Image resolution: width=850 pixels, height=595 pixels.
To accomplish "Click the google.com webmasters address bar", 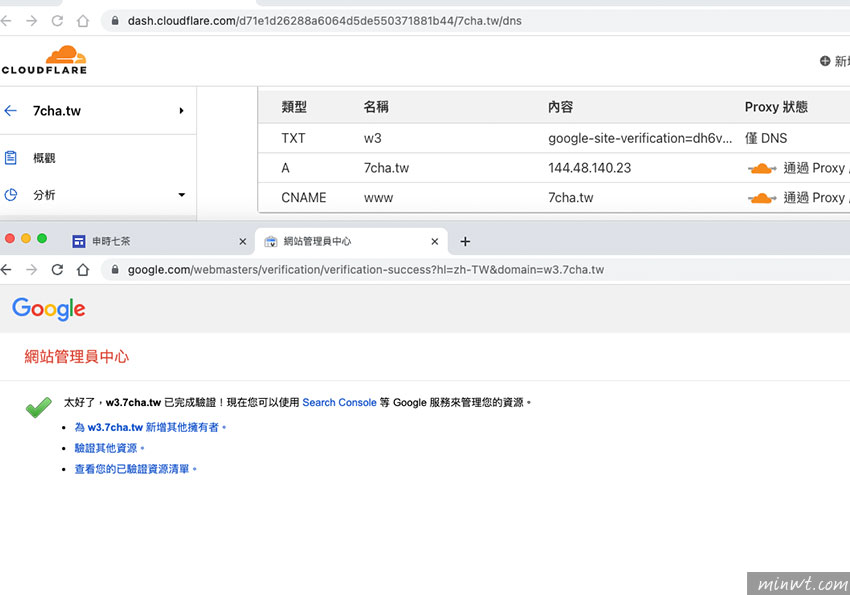I will click(x=477, y=270).
